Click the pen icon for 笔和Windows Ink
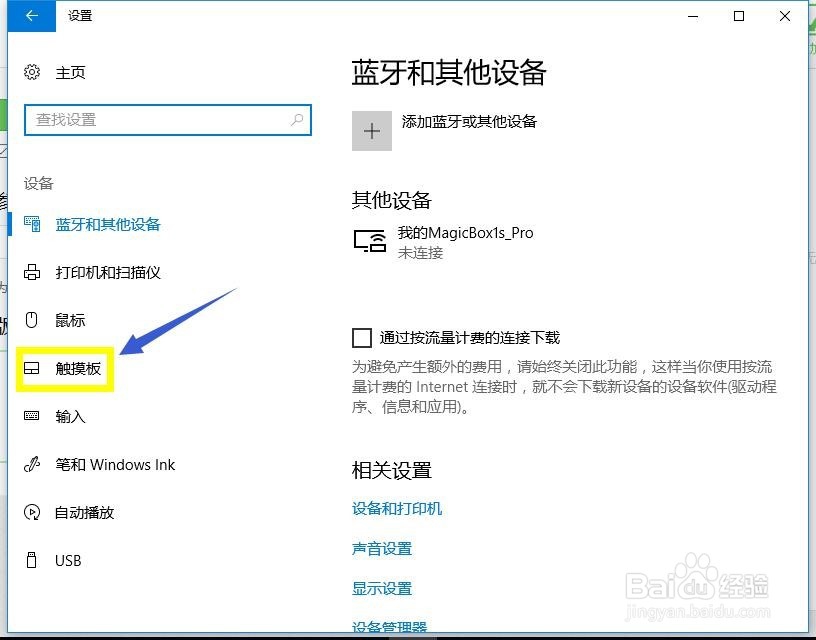Image resolution: width=816 pixels, height=640 pixels. tap(33, 464)
